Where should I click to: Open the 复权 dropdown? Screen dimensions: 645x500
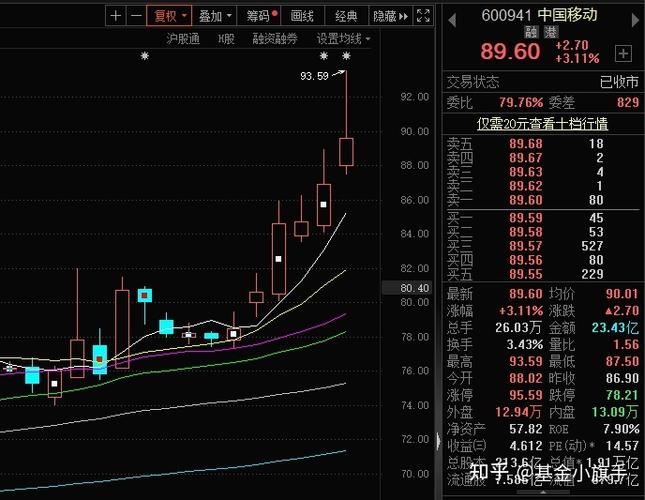(x=168, y=16)
